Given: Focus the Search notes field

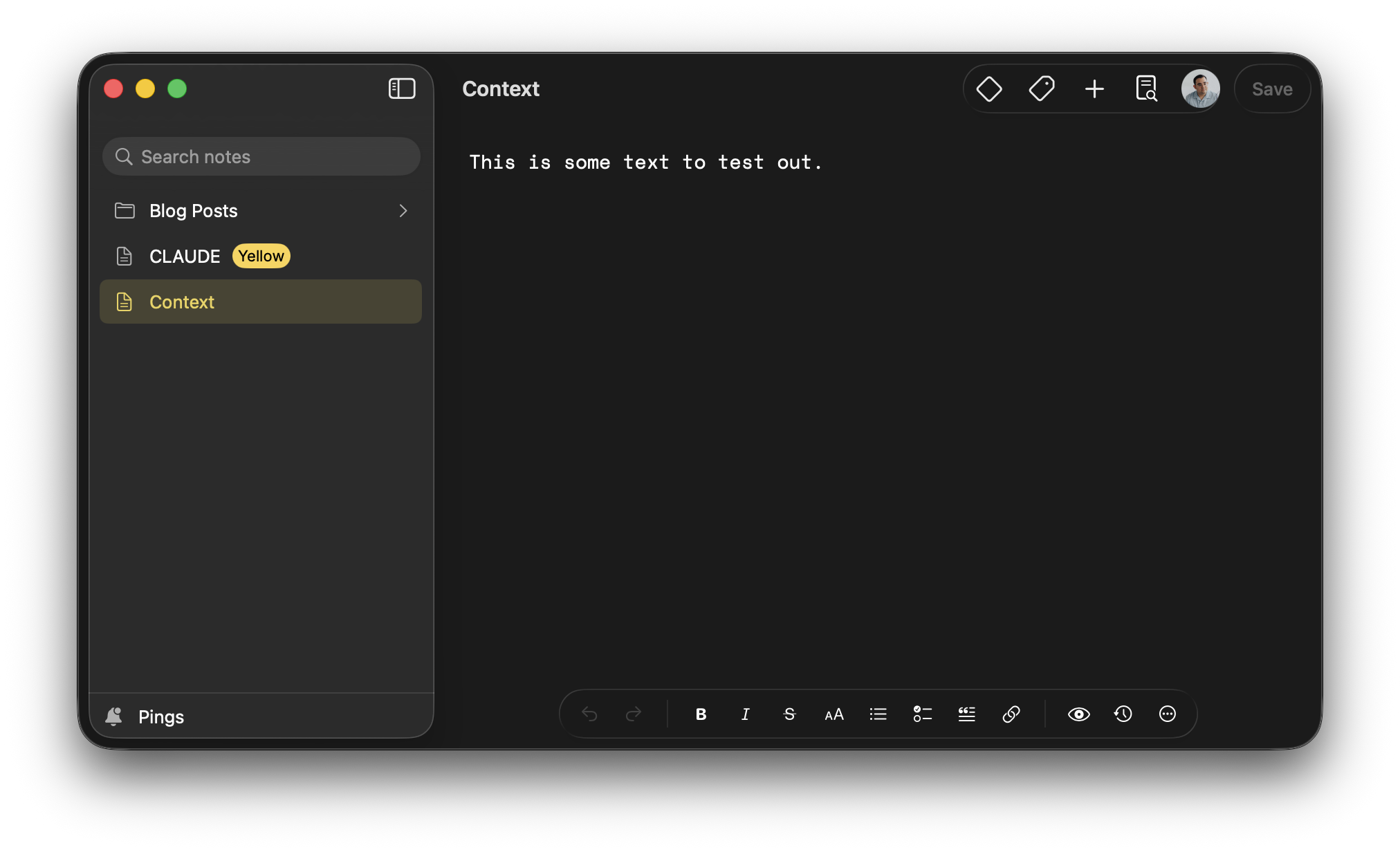Looking at the screenshot, I should pyautogui.click(x=261, y=156).
